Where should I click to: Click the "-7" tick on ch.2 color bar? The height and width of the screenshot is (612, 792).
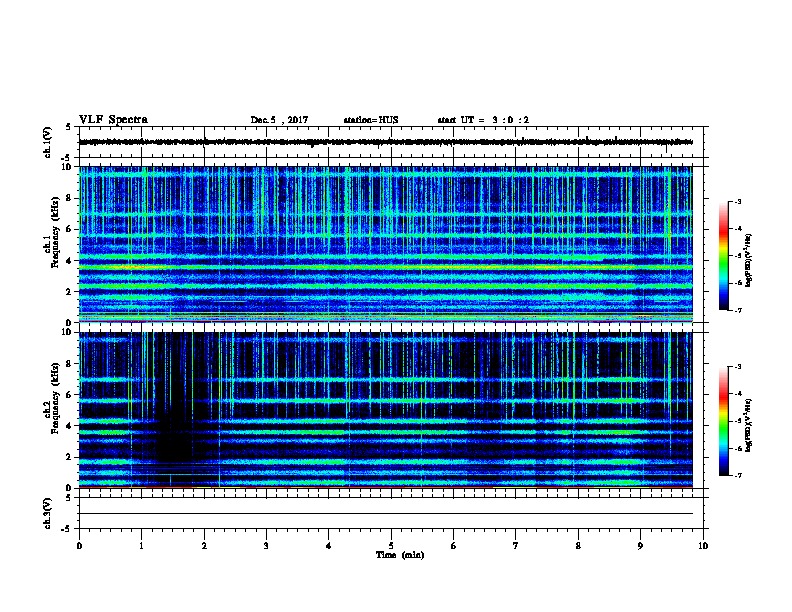(x=738, y=475)
